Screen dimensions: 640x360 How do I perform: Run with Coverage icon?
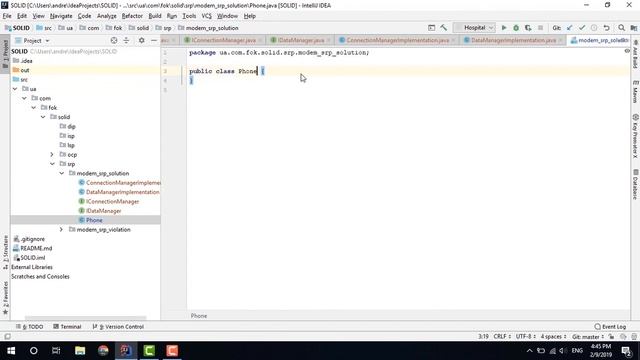(528, 28)
